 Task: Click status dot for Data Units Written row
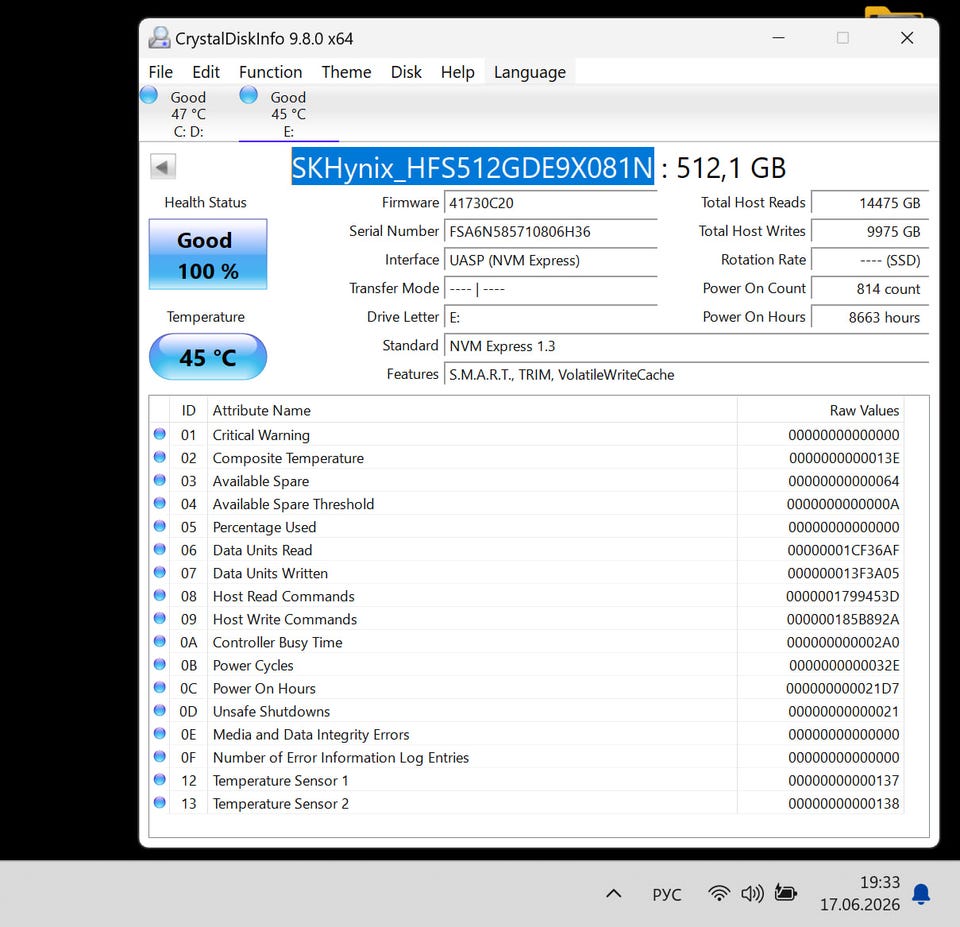pos(160,572)
